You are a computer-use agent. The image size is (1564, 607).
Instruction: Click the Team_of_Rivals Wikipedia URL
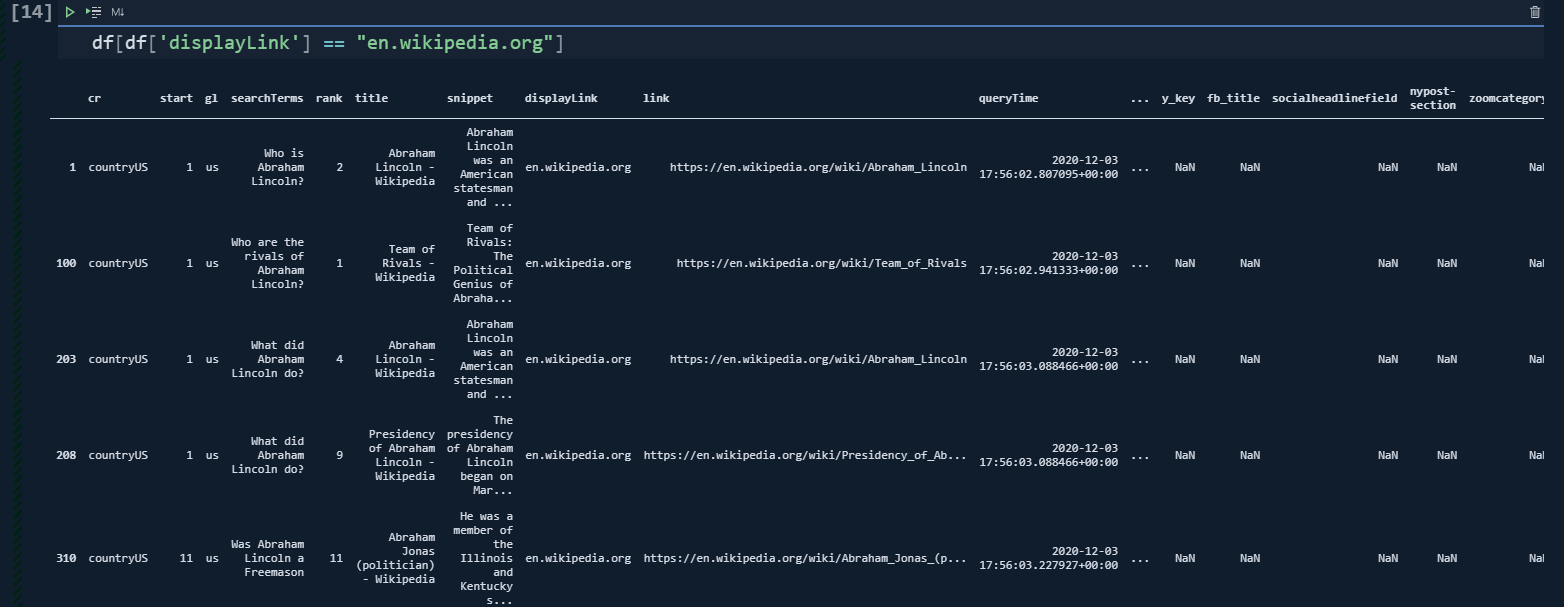tap(822, 263)
